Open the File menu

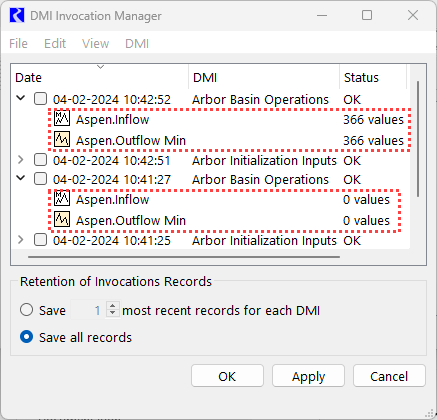pos(18,44)
